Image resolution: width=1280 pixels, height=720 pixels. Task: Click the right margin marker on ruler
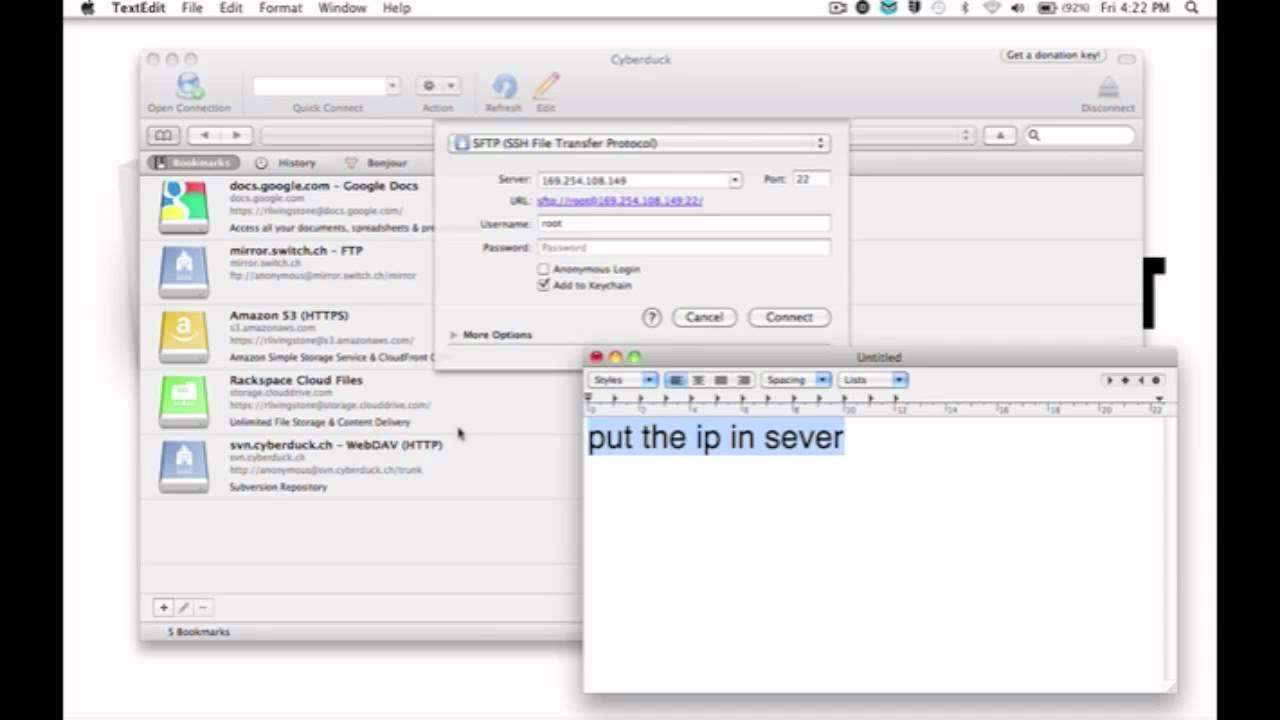click(x=1159, y=400)
